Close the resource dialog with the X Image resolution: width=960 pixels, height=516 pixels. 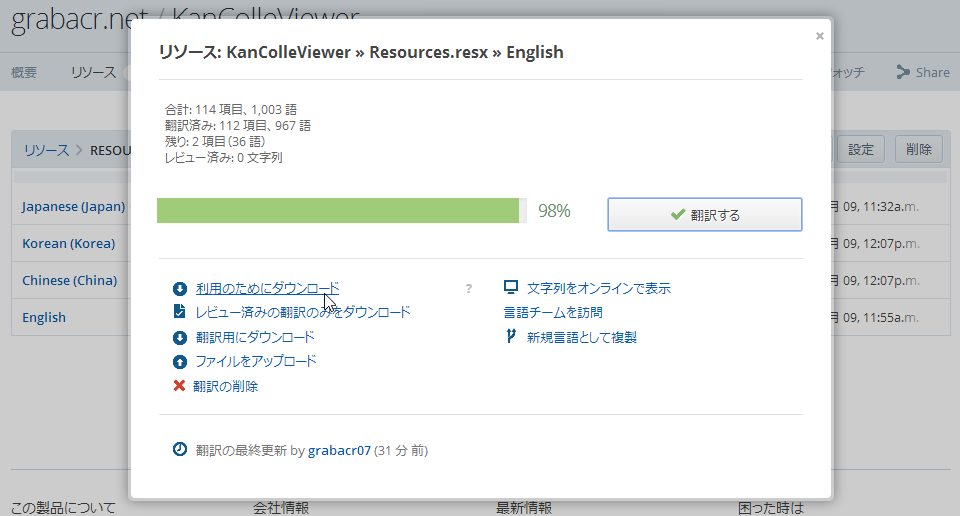pyautogui.click(x=819, y=36)
